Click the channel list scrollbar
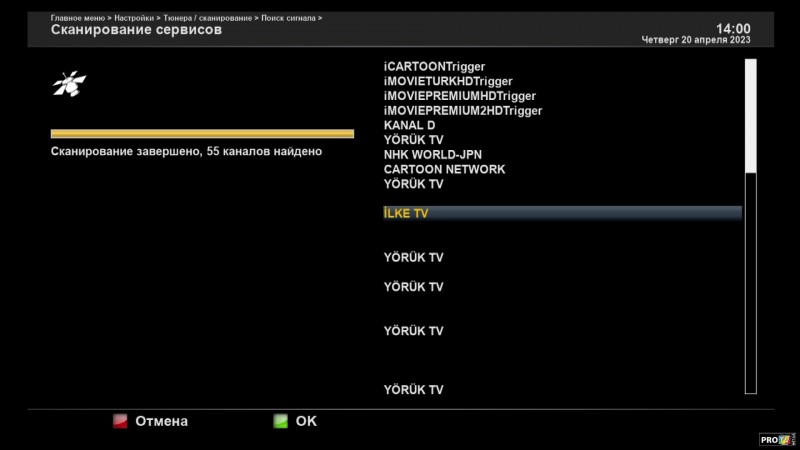Screen dimensions: 800x450 [750, 225]
